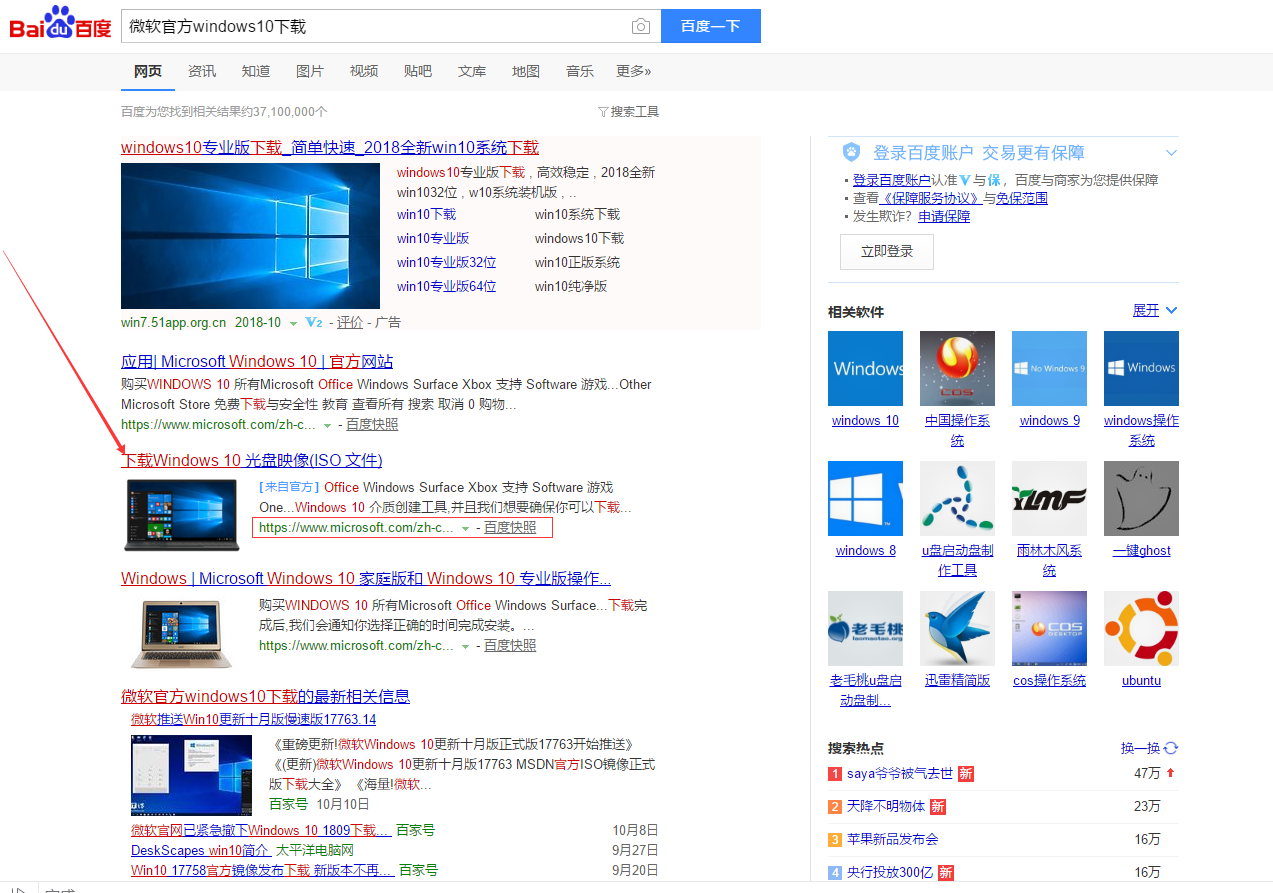The height and width of the screenshot is (893, 1273).
Task: Refresh hot searches with 换一换
Action: tap(1150, 748)
